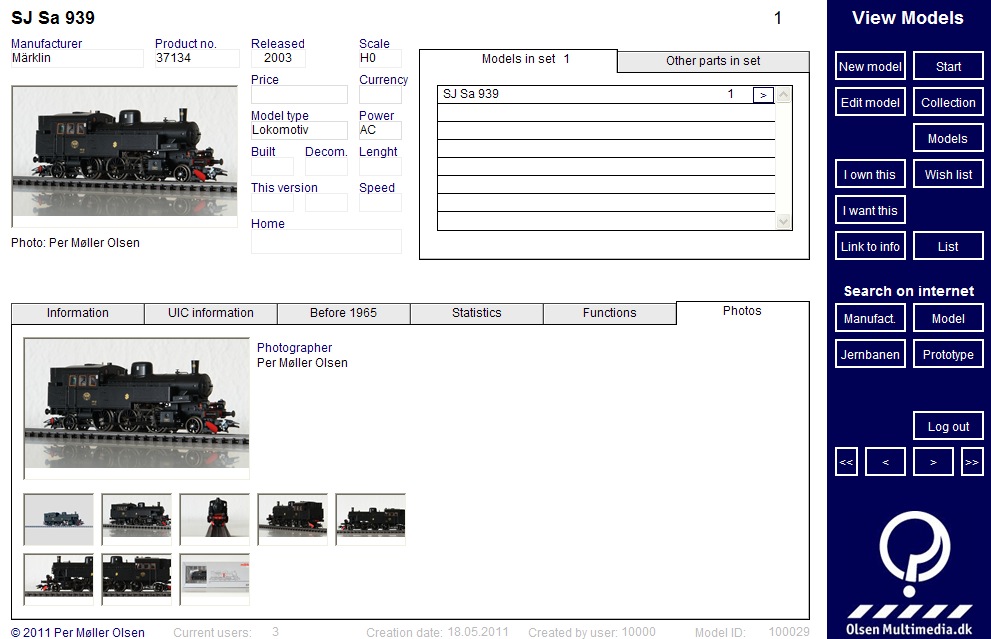This screenshot has height=639, width=991.
Task: Select the first thumbnail with blue locomotive
Action: tap(59, 520)
